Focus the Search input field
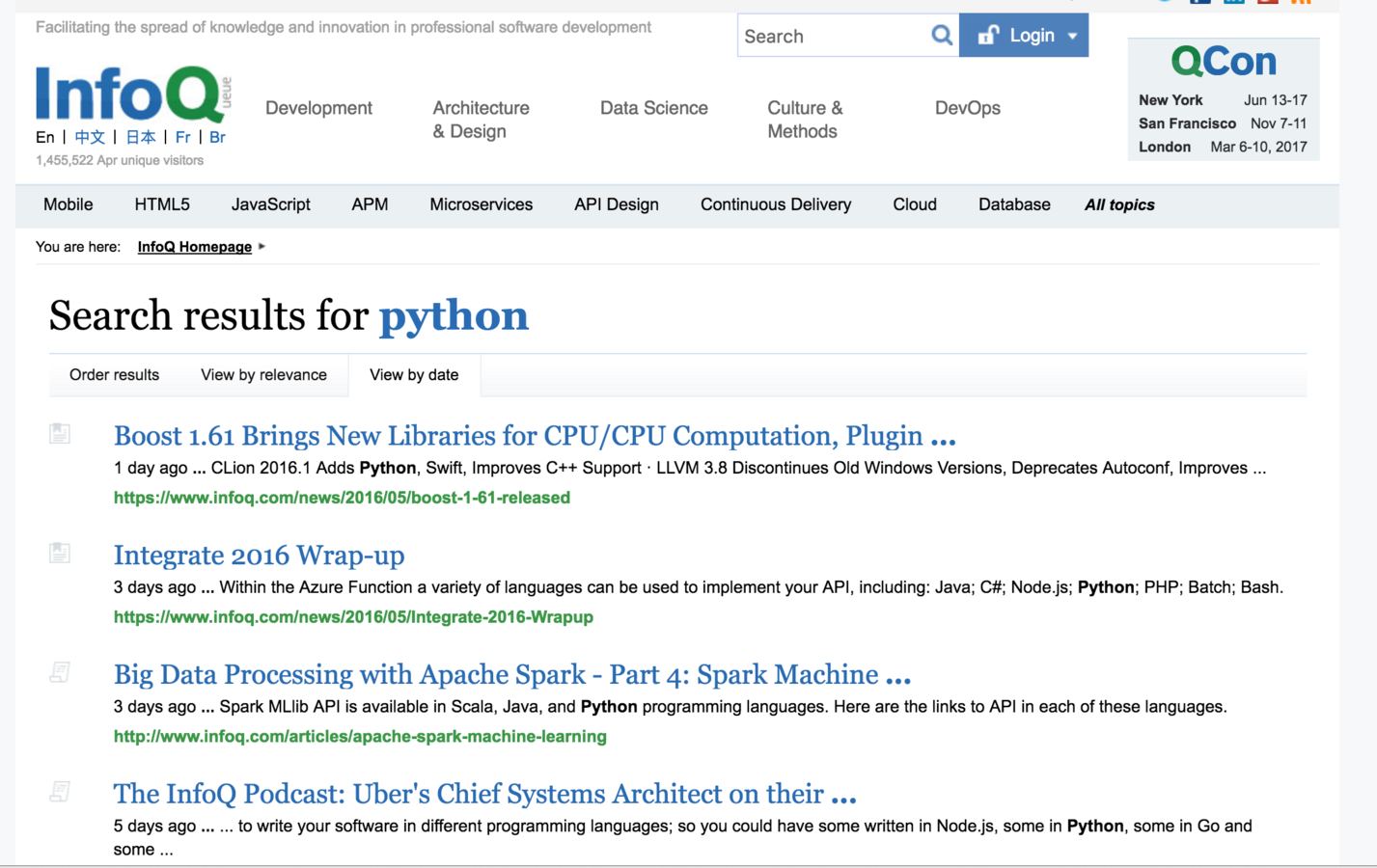The height and width of the screenshot is (868, 1377). pos(832,36)
